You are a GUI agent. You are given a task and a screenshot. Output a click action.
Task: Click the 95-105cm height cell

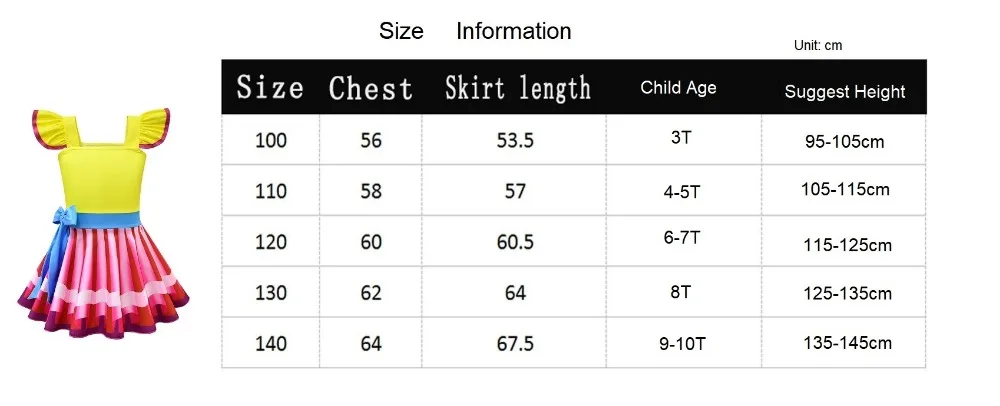coord(844,140)
